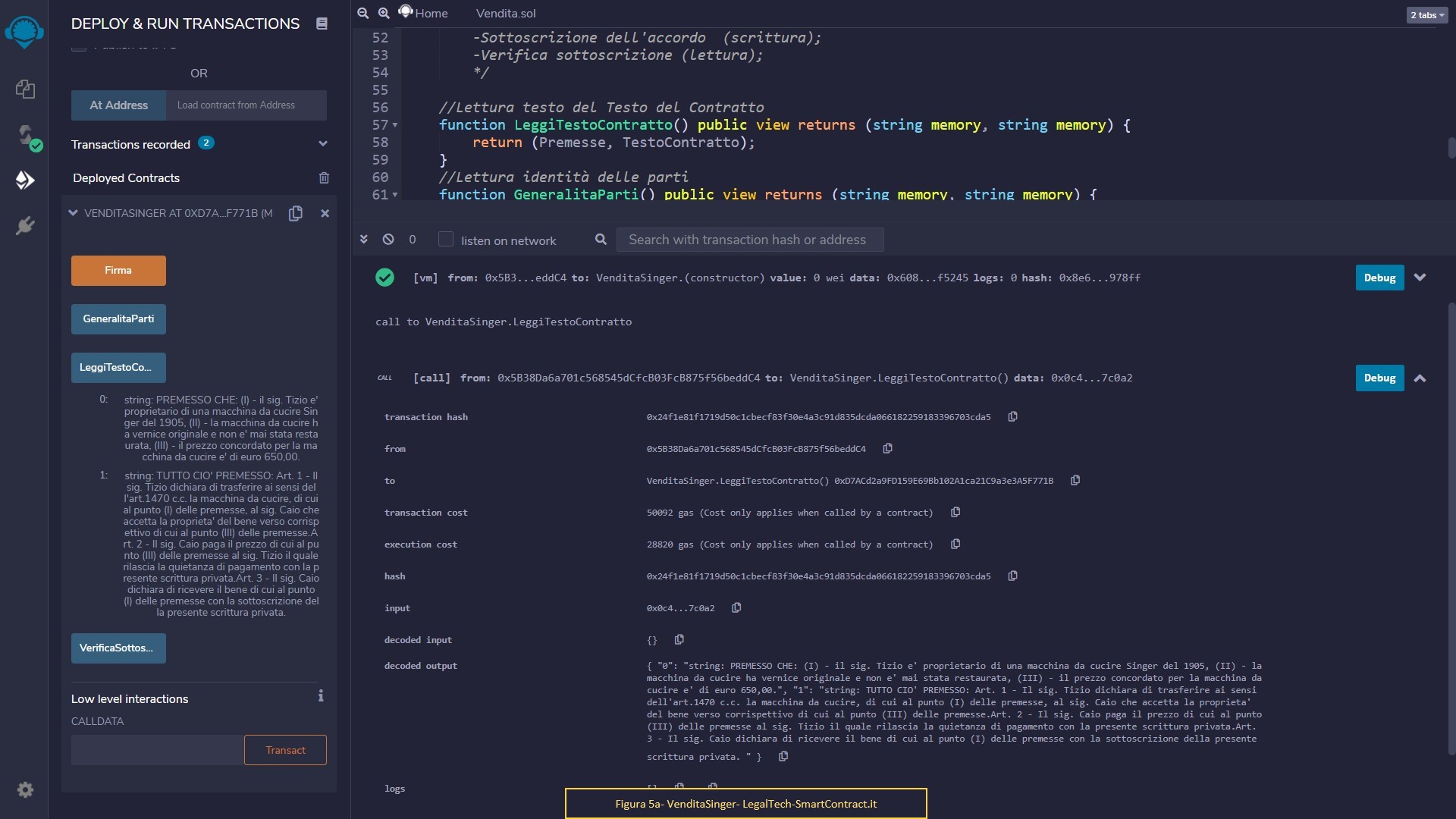Image resolution: width=1456 pixels, height=819 pixels.
Task: Click the terminal vertical scrollbar
Action: 1451,529
